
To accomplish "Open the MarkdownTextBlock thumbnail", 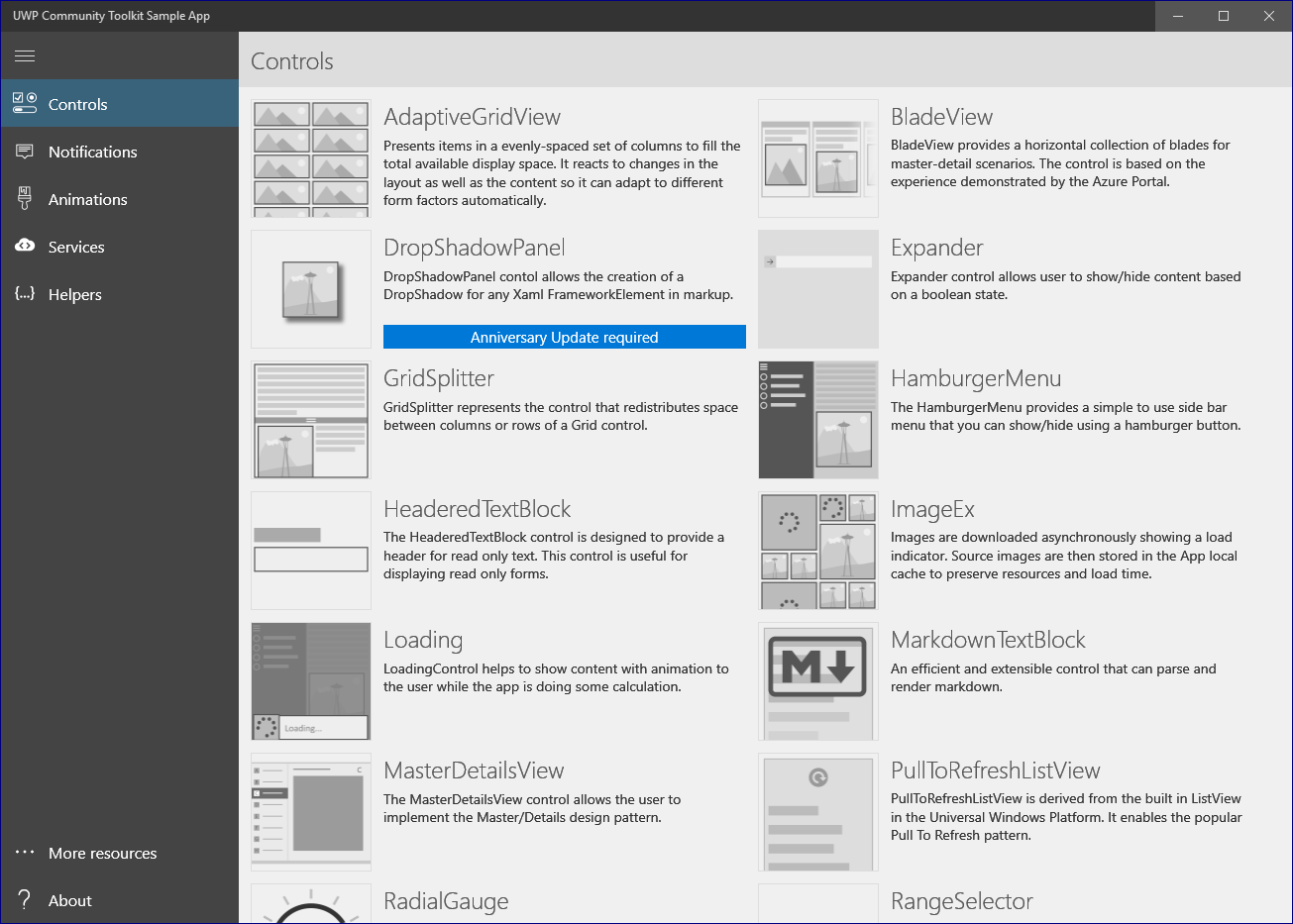I will [817, 681].
